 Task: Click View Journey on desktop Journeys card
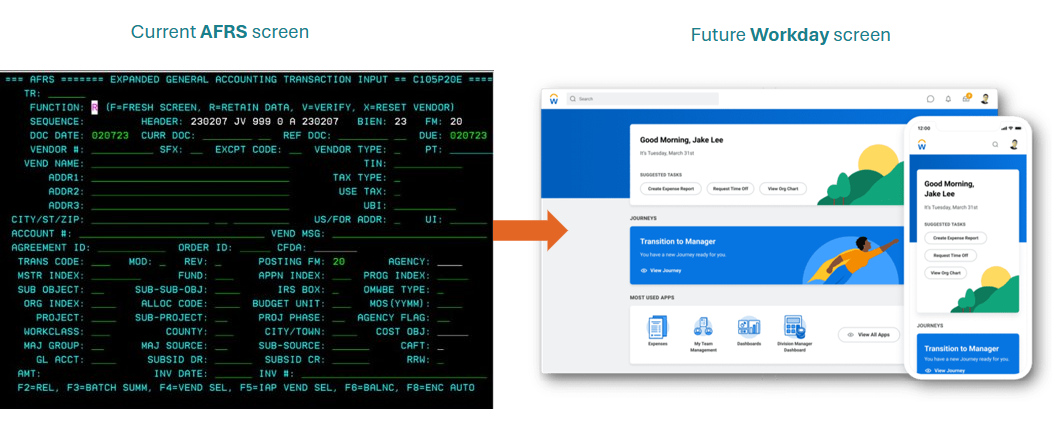tap(661, 271)
